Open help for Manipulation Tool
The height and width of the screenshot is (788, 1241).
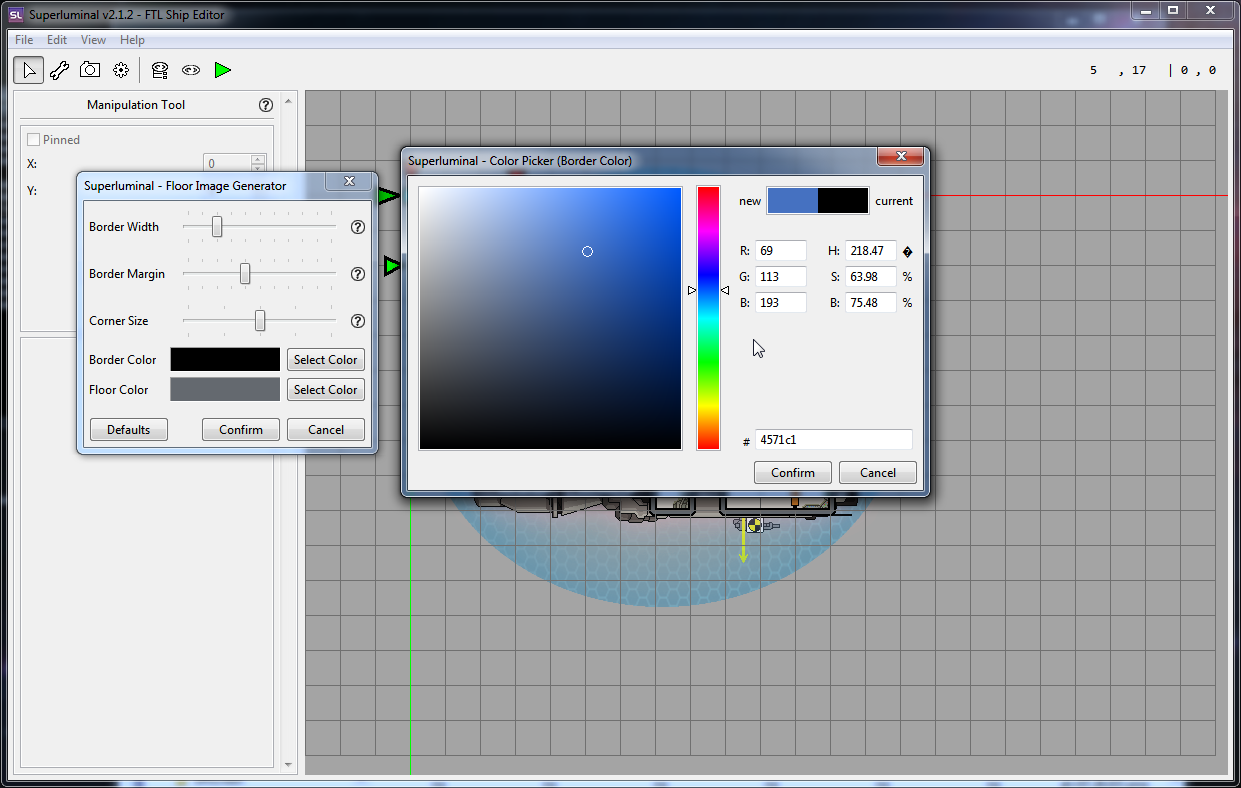265,105
